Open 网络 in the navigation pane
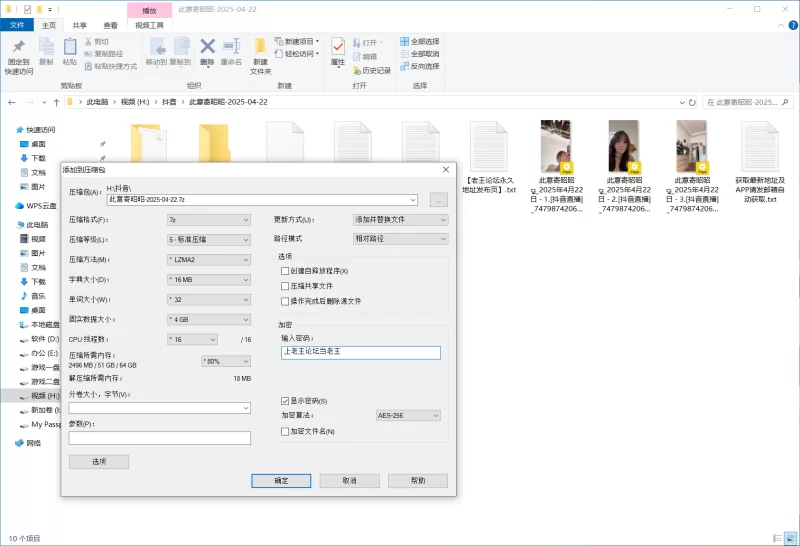Screen dimensions: 800x546 pyautogui.click(x=28, y=443)
